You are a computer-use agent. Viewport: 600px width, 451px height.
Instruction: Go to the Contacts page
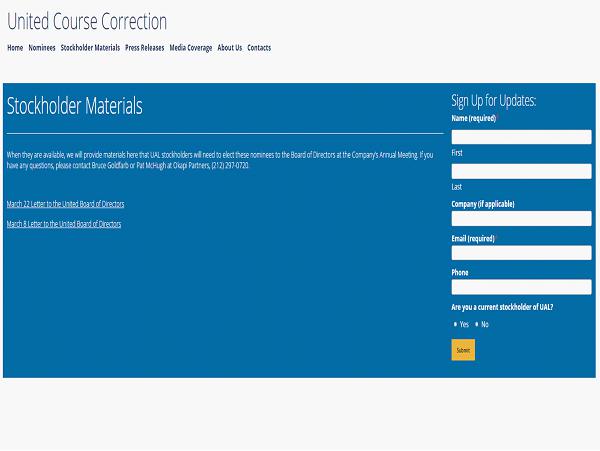[259, 48]
